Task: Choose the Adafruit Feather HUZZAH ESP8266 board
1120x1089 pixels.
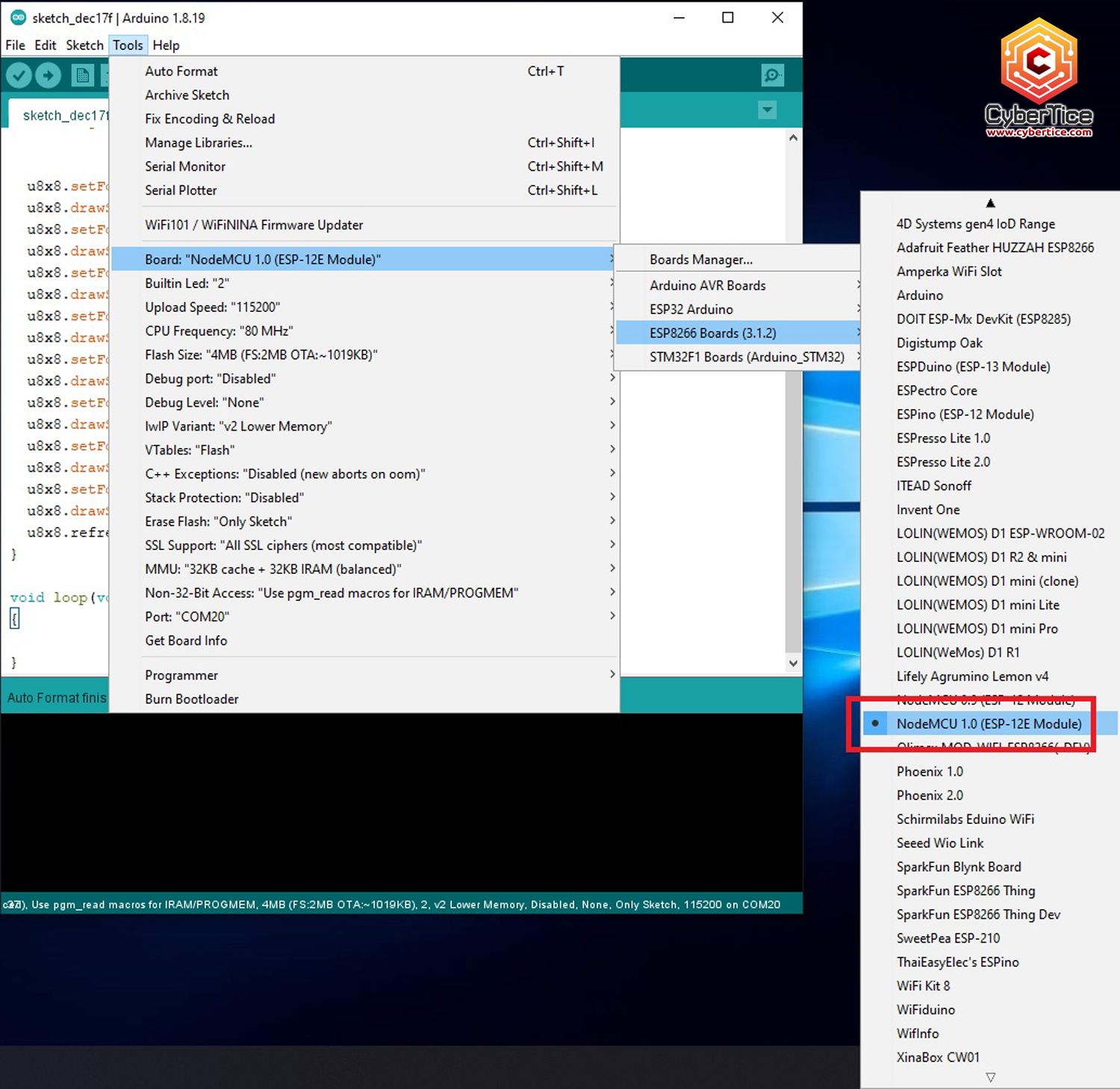Action: [995, 247]
